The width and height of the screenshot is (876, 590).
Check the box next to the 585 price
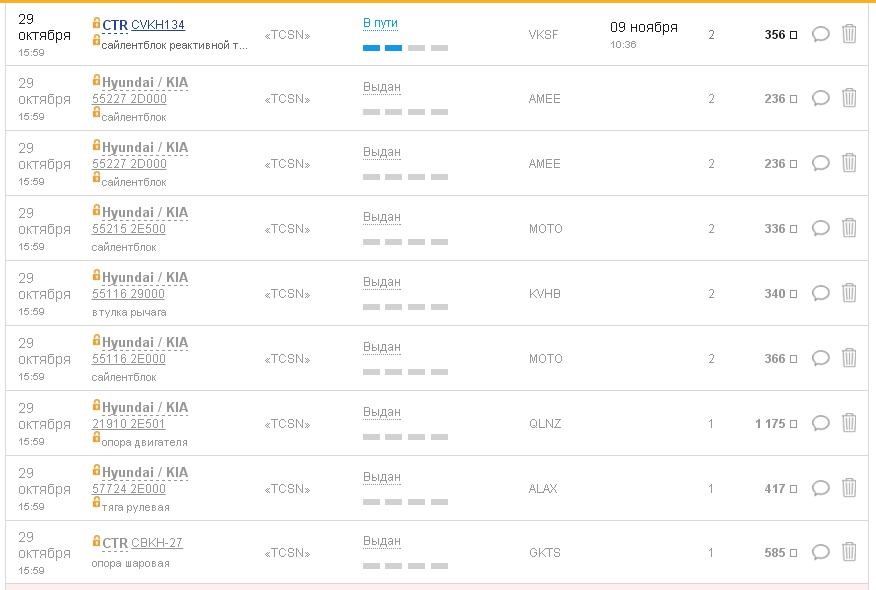[x=793, y=553]
